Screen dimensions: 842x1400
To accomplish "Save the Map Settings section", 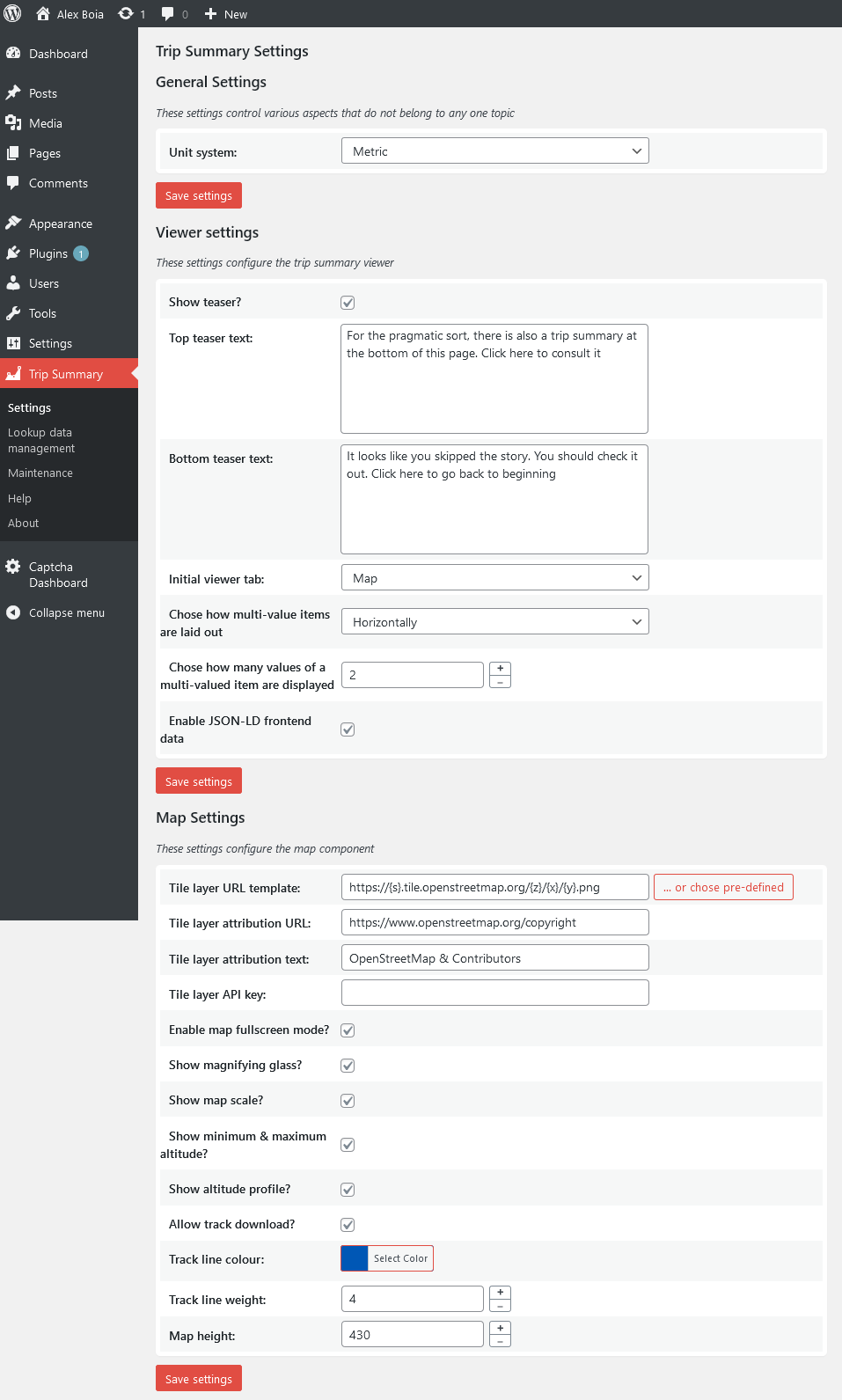I will point(199,1379).
